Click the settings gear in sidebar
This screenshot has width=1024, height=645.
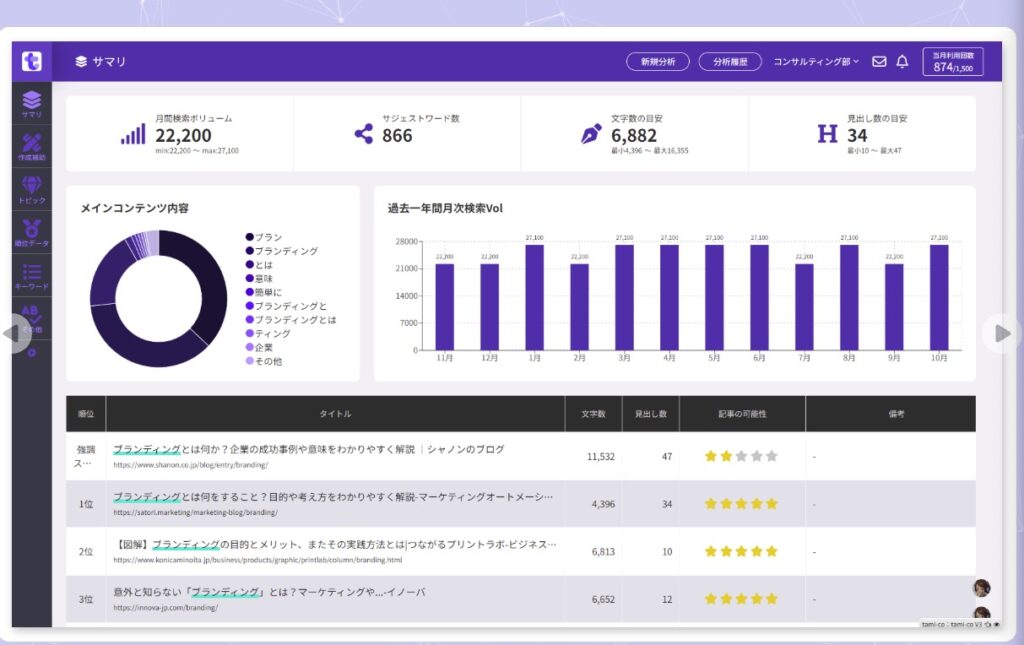pyautogui.click(x=32, y=353)
